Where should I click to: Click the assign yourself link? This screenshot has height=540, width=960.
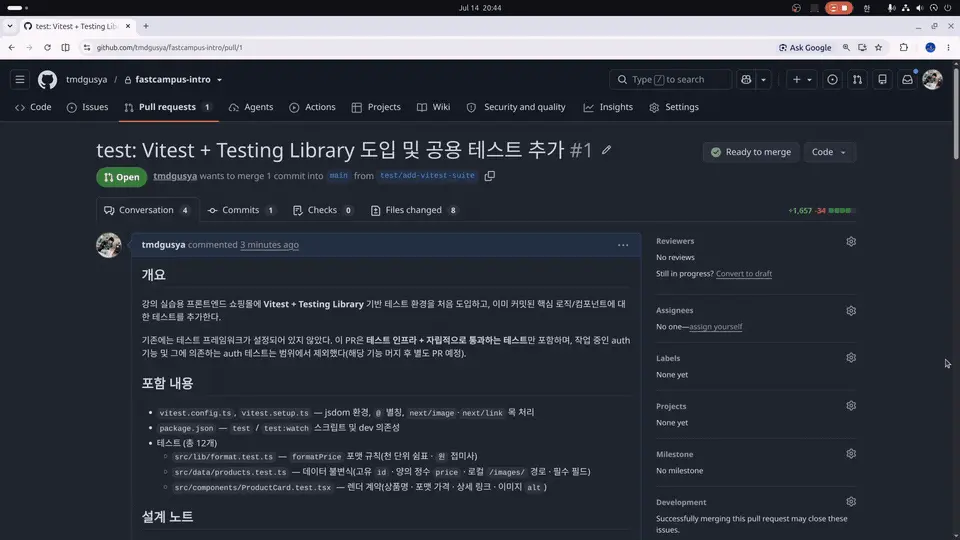tap(716, 327)
